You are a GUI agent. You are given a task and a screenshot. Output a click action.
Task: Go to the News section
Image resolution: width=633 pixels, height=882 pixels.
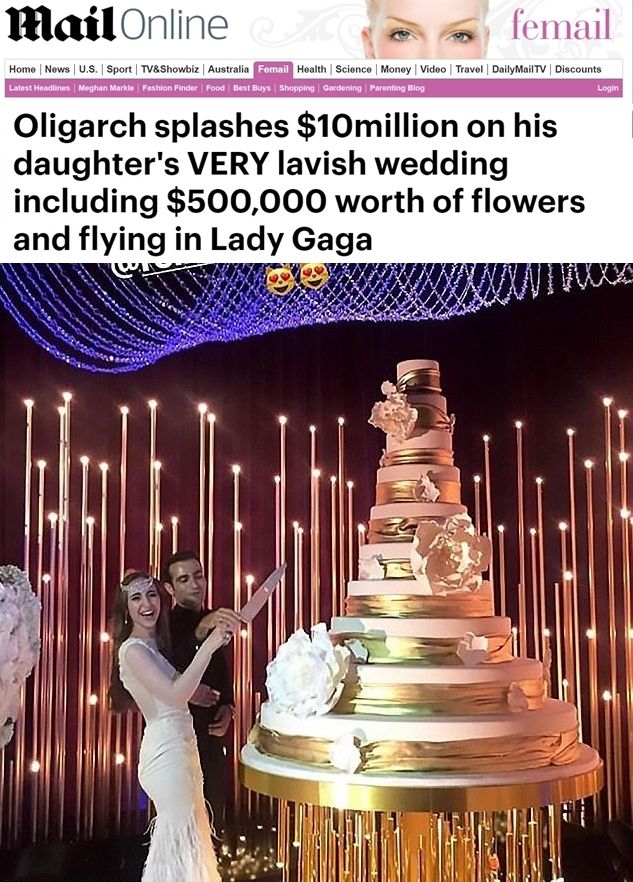(57, 69)
